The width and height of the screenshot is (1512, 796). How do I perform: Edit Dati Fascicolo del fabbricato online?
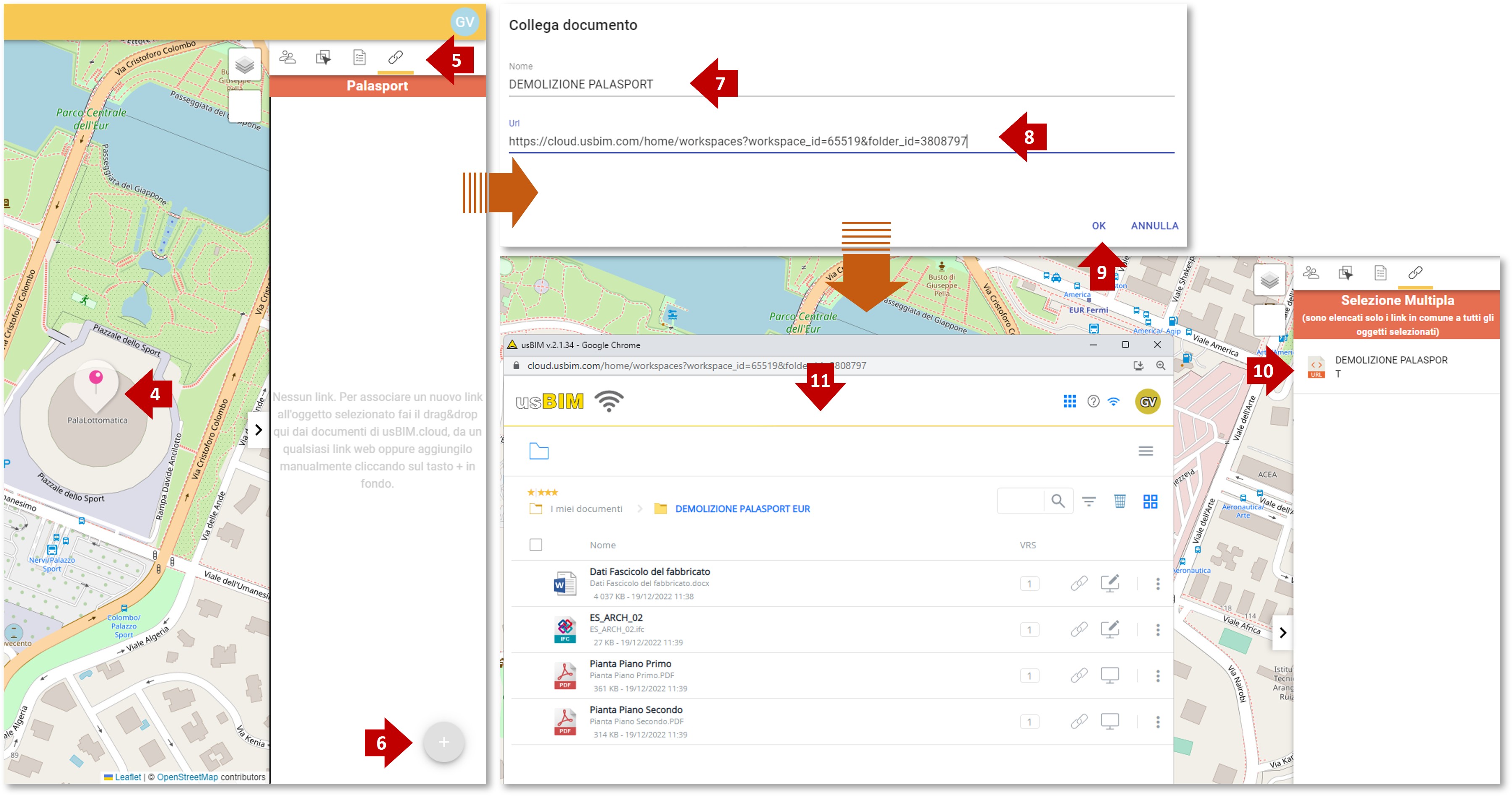(1109, 584)
